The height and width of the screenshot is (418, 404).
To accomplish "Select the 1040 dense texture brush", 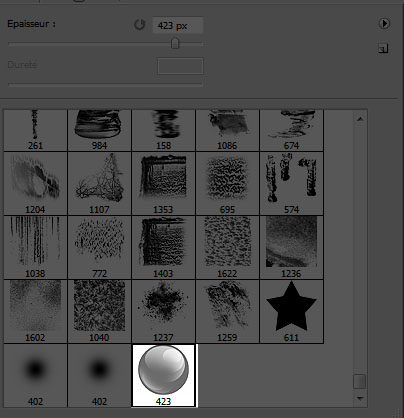I will (x=99, y=311).
